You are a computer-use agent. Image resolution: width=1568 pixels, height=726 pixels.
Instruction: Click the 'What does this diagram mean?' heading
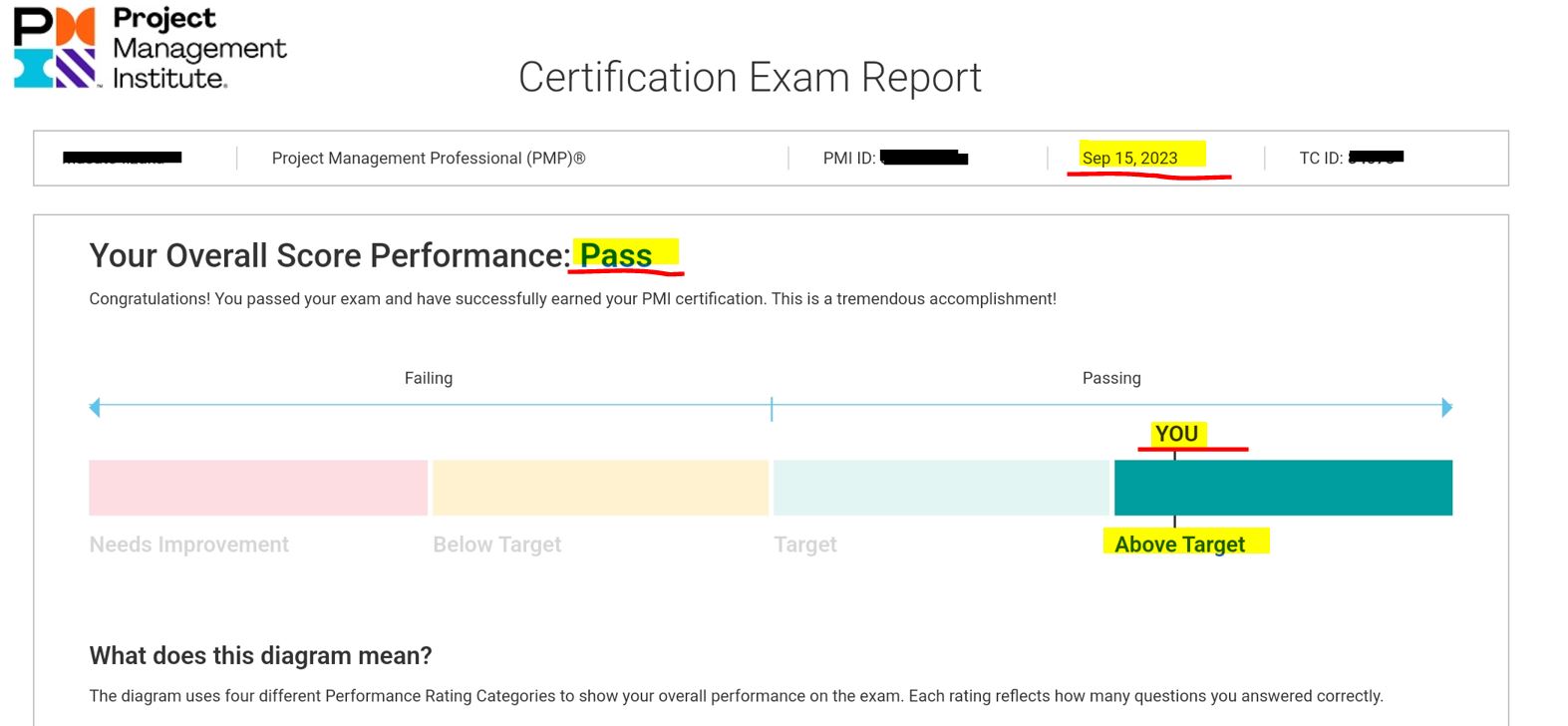[261, 655]
